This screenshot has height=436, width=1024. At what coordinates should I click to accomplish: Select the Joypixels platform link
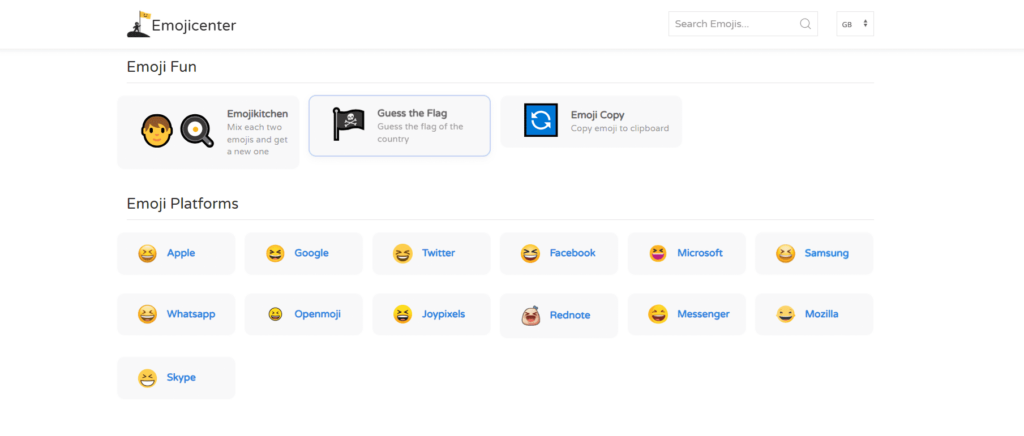443,315
